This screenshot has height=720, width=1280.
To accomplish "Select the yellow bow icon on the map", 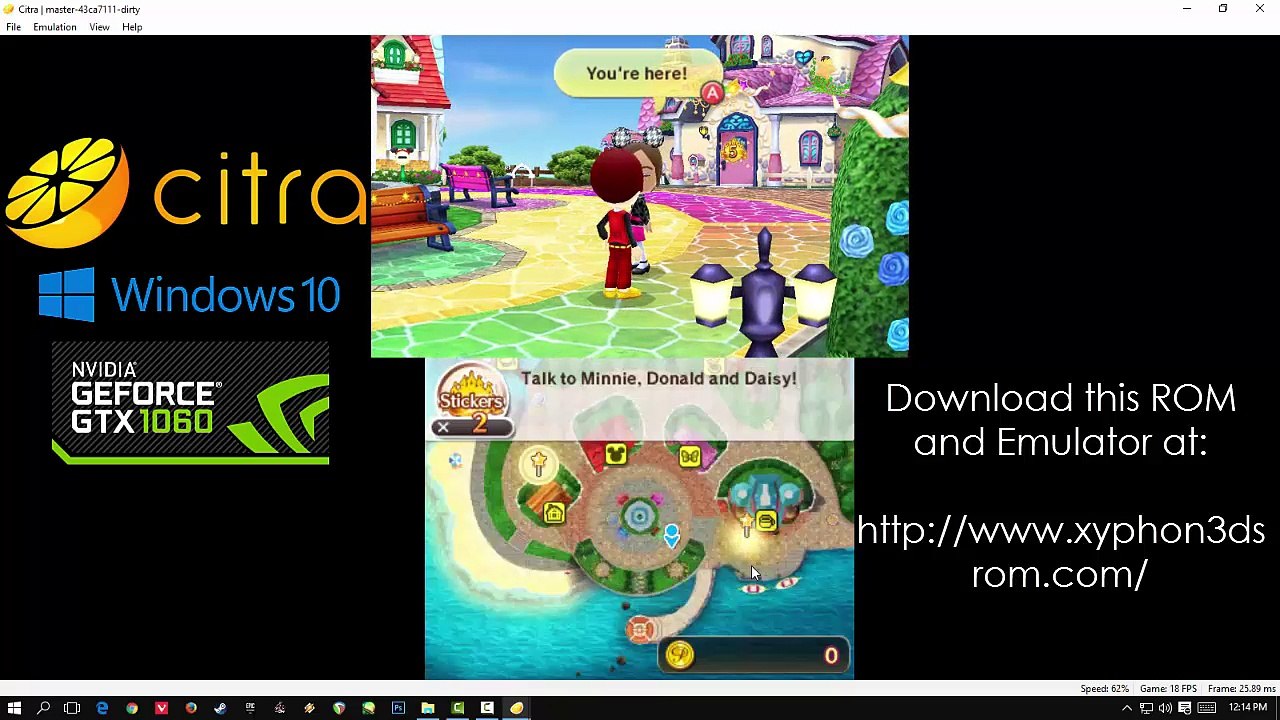I will pyautogui.click(x=690, y=456).
